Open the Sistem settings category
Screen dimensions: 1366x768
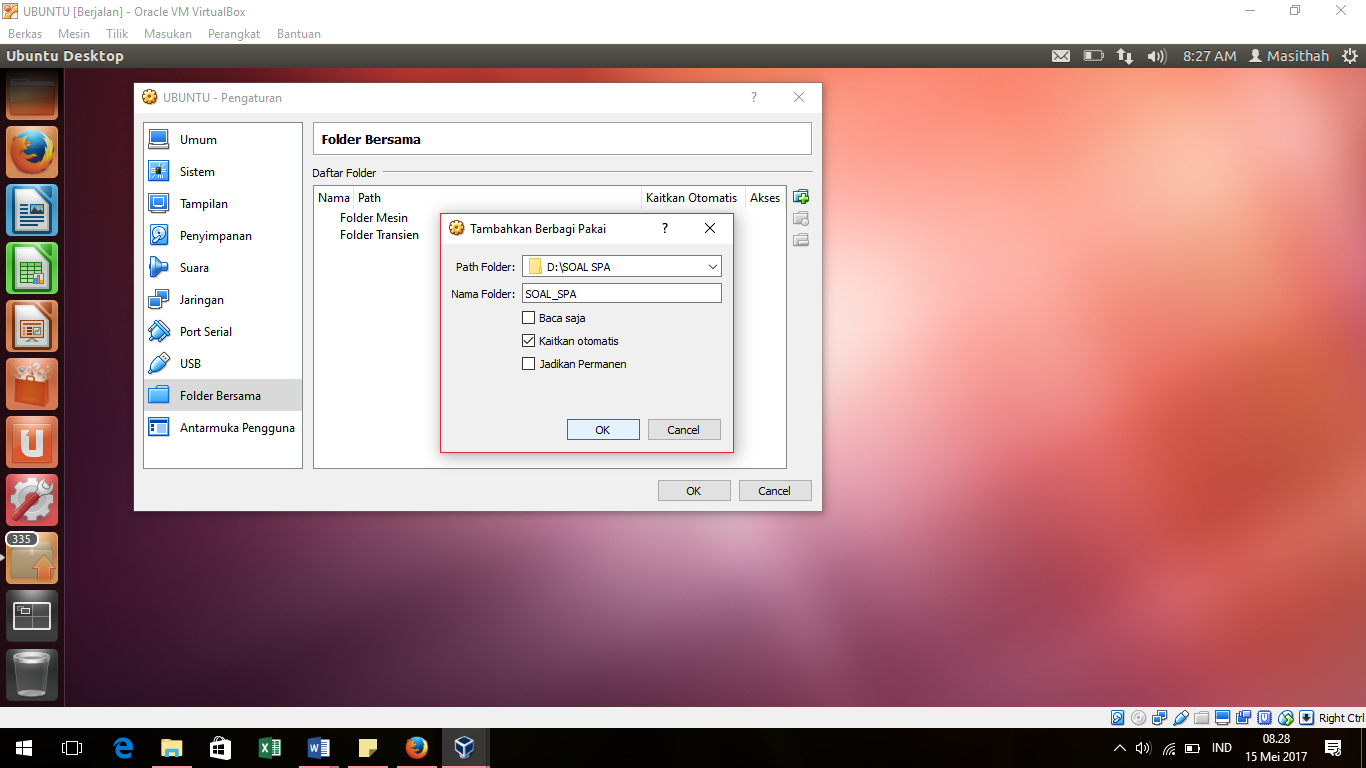pyautogui.click(x=223, y=172)
